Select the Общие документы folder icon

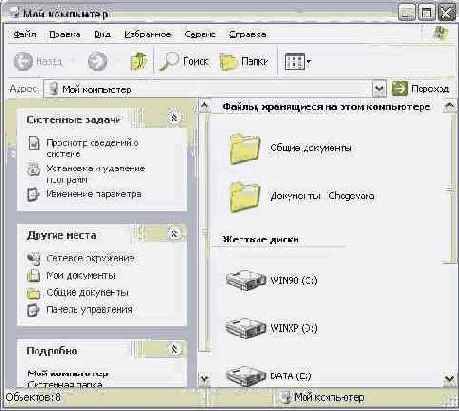(244, 148)
